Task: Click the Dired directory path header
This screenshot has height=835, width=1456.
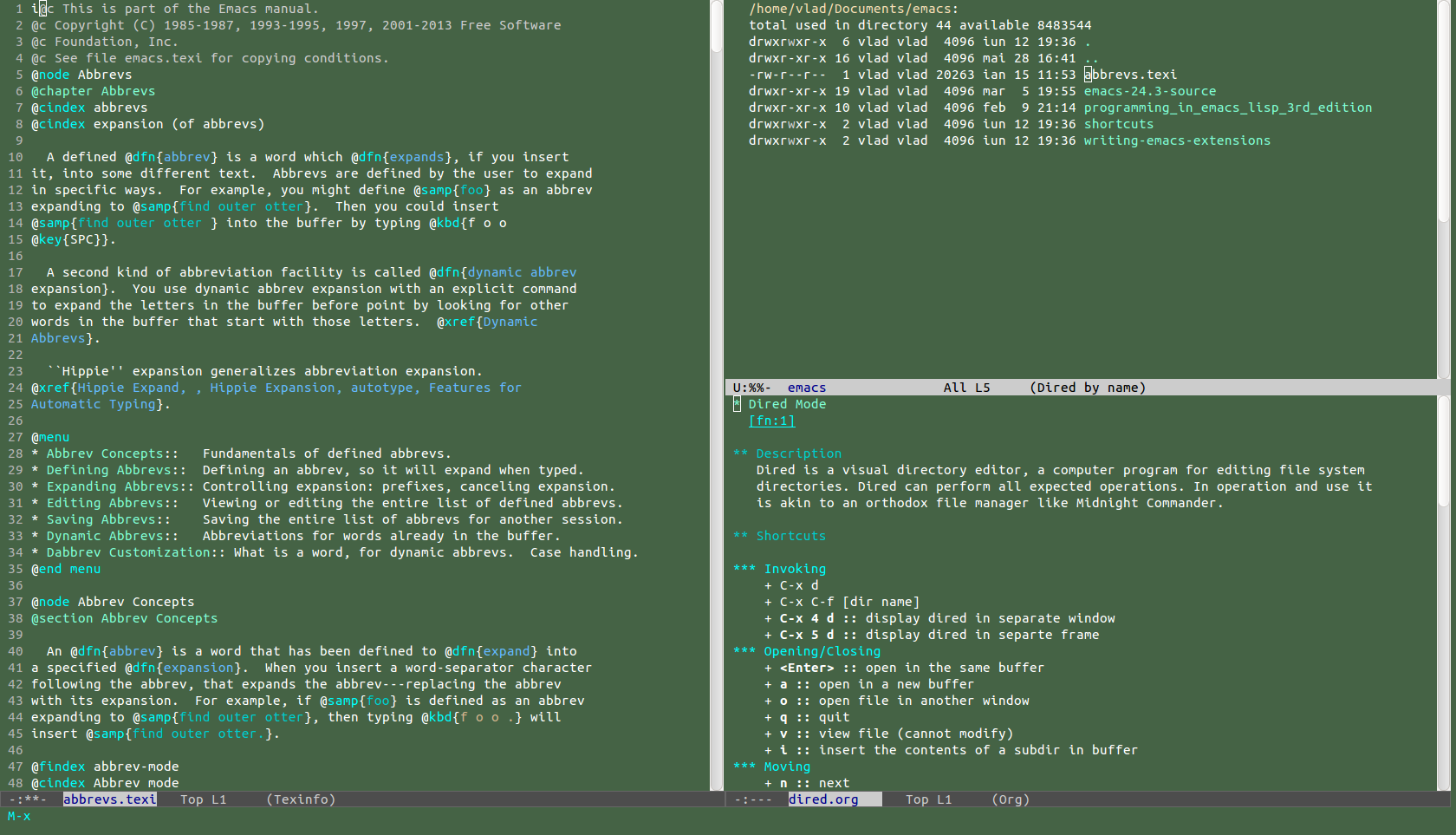Action: tap(853, 9)
